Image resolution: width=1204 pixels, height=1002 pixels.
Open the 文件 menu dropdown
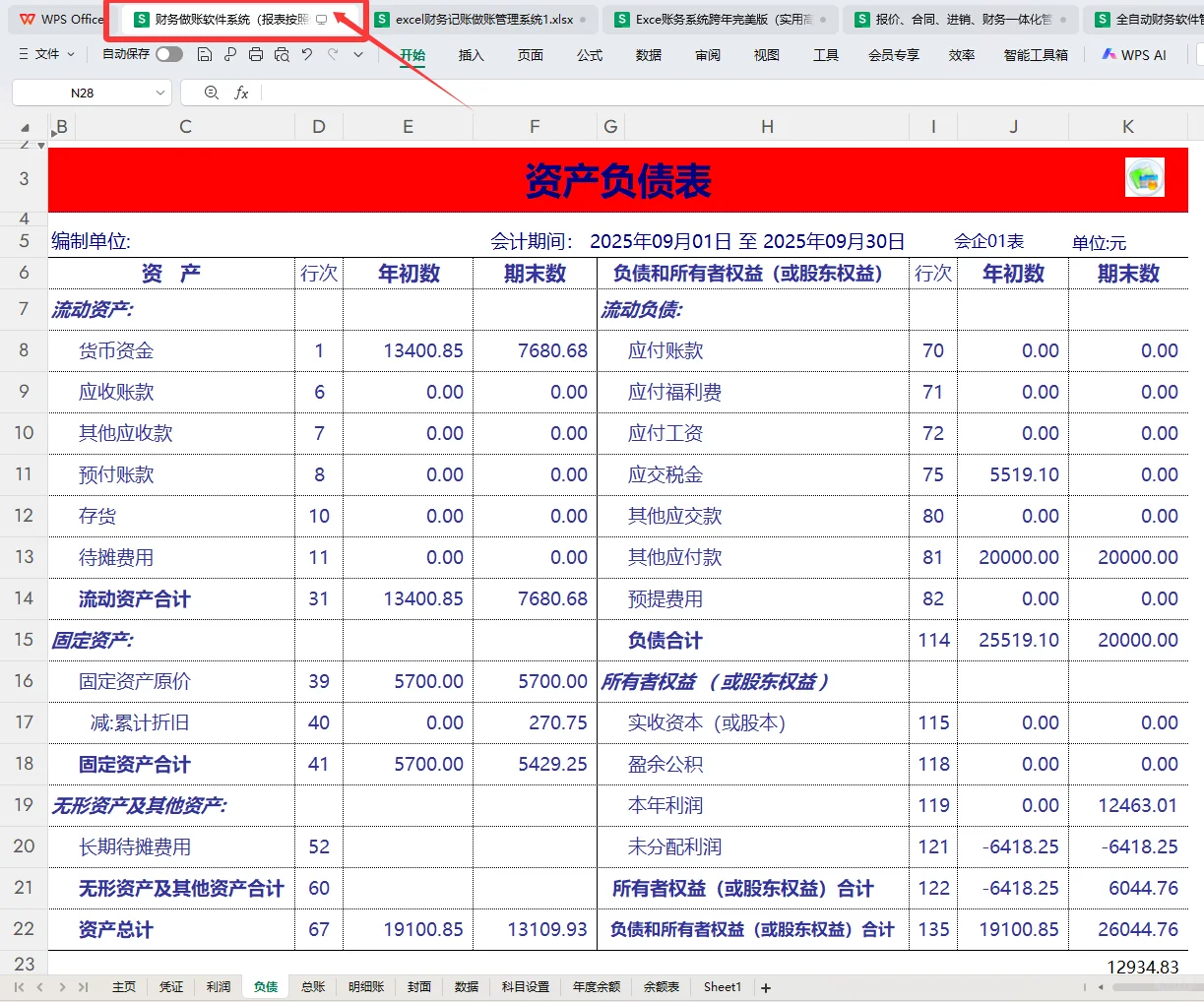47,55
